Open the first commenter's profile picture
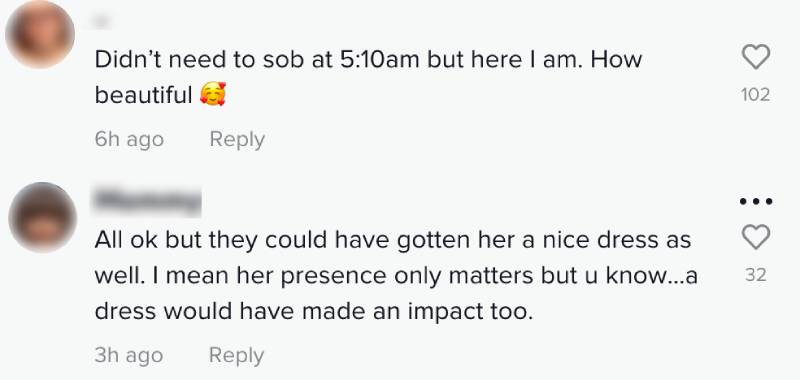800x380 pixels. click(x=40, y=34)
